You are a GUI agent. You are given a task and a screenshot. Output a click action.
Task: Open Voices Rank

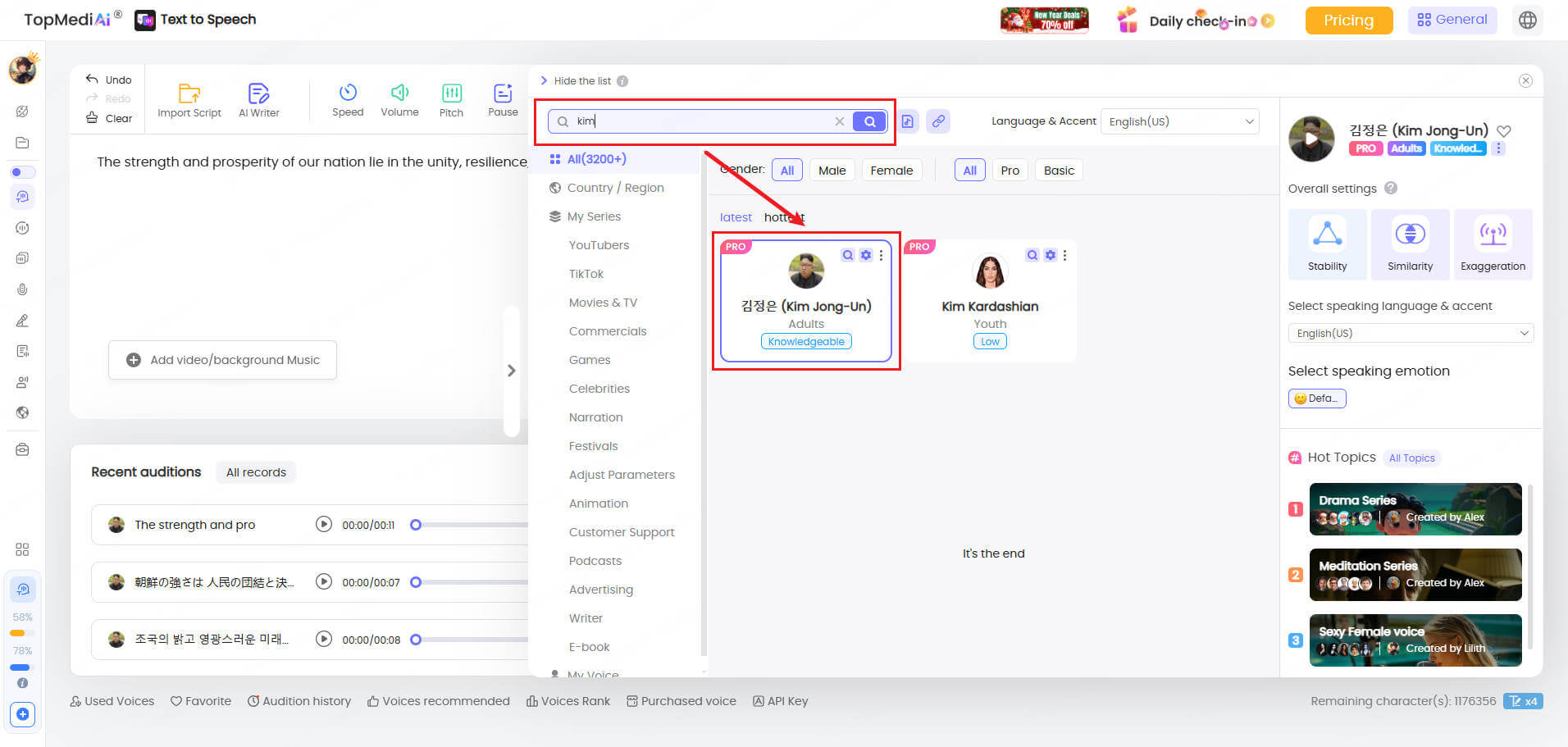click(568, 701)
